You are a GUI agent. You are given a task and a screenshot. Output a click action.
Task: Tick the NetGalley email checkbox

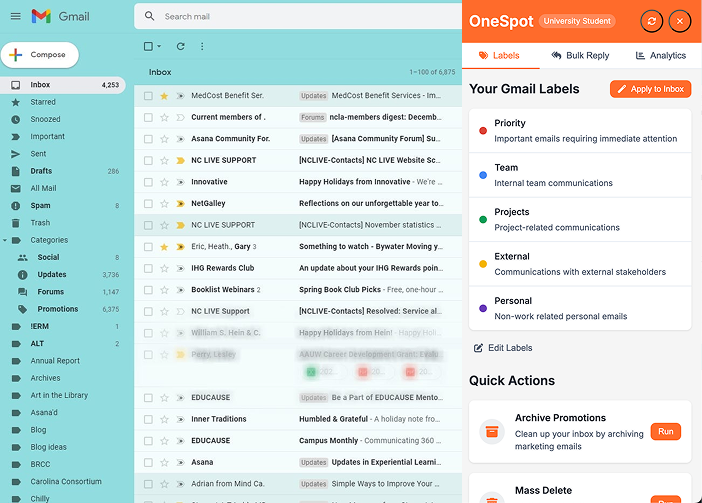pos(148,204)
